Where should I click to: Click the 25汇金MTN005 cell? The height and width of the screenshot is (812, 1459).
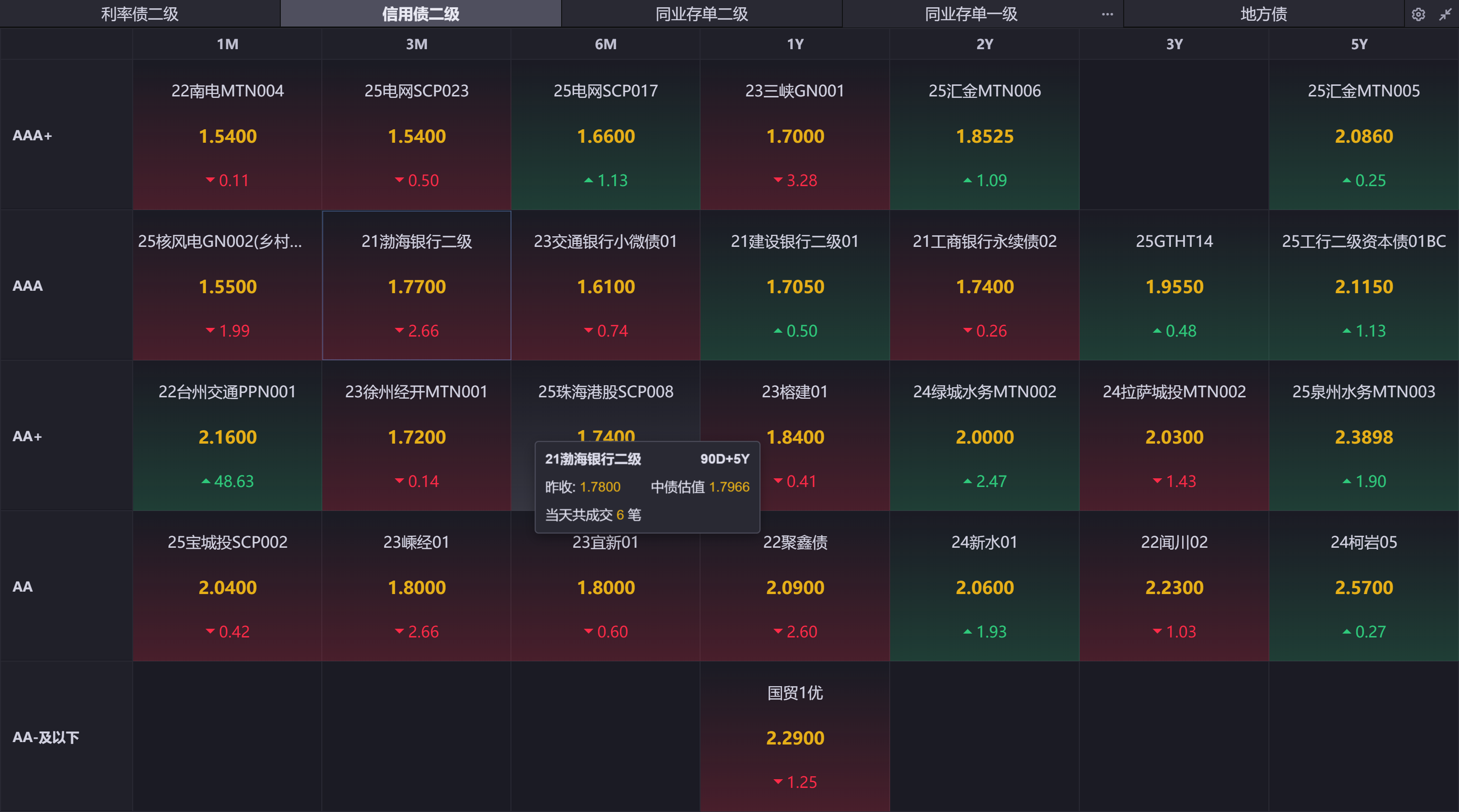point(1363,135)
